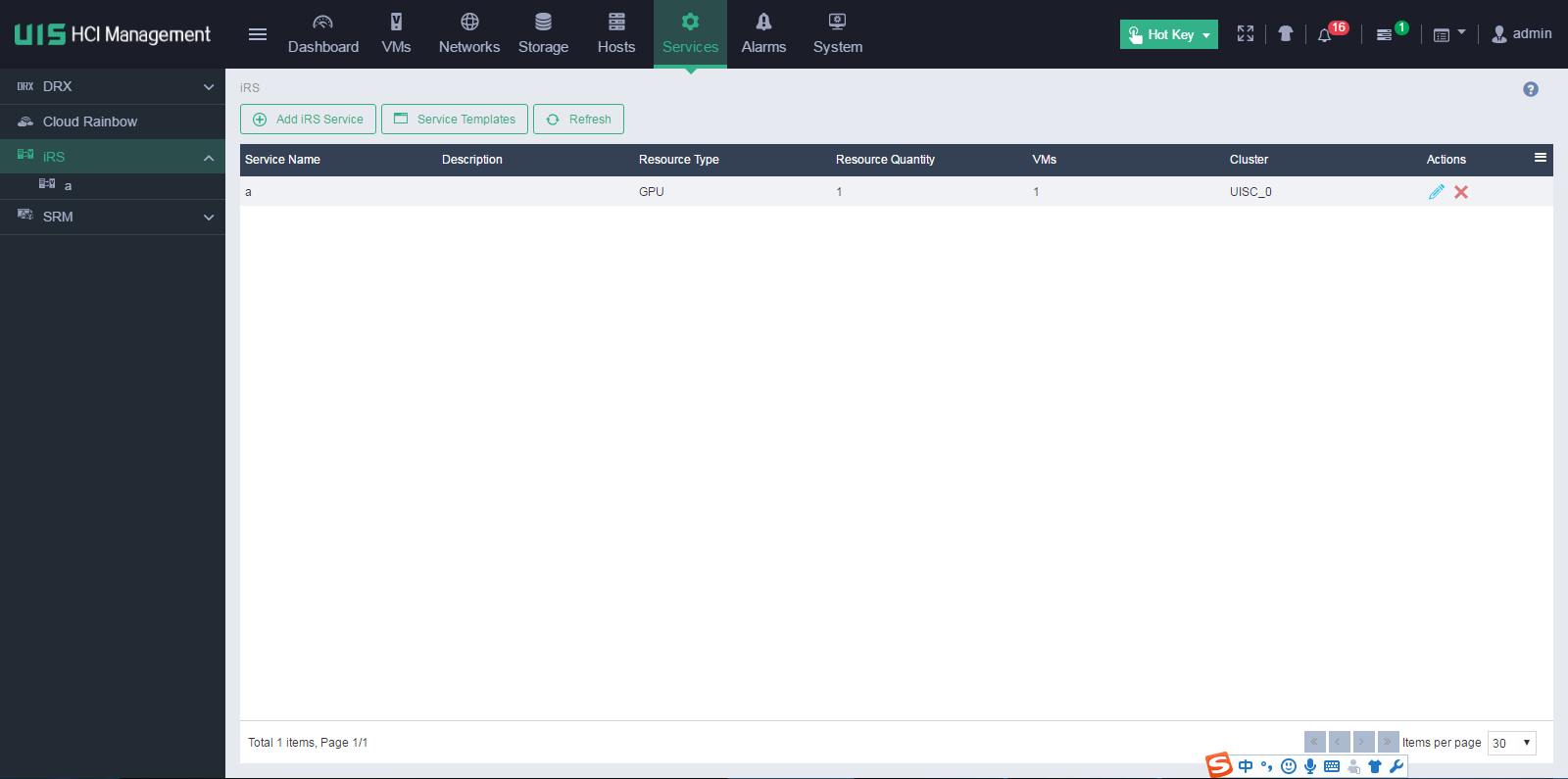The image size is (1568, 779).
Task: Click the Description column header
Action: pyautogui.click(x=472, y=160)
